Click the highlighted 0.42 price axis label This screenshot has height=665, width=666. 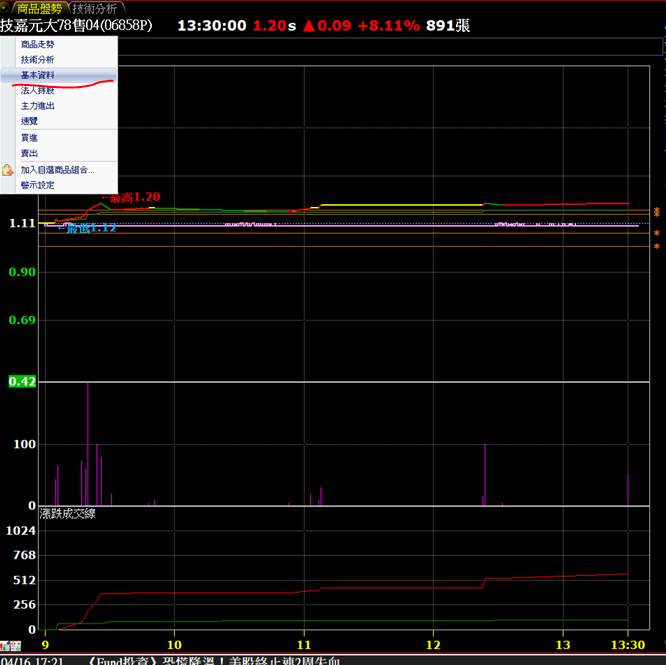pos(22,381)
